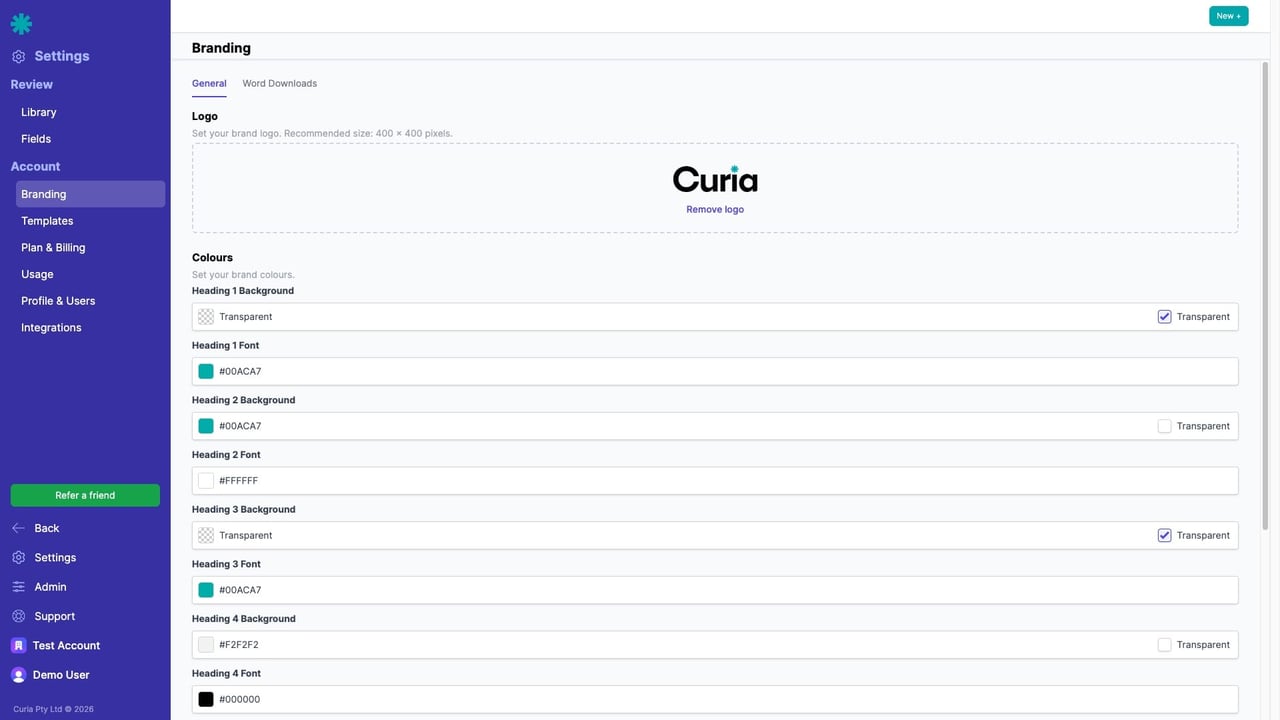The height and width of the screenshot is (720, 1280).
Task: Click Heading 4 Background #F2F2F2 field
Action: coord(715,645)
